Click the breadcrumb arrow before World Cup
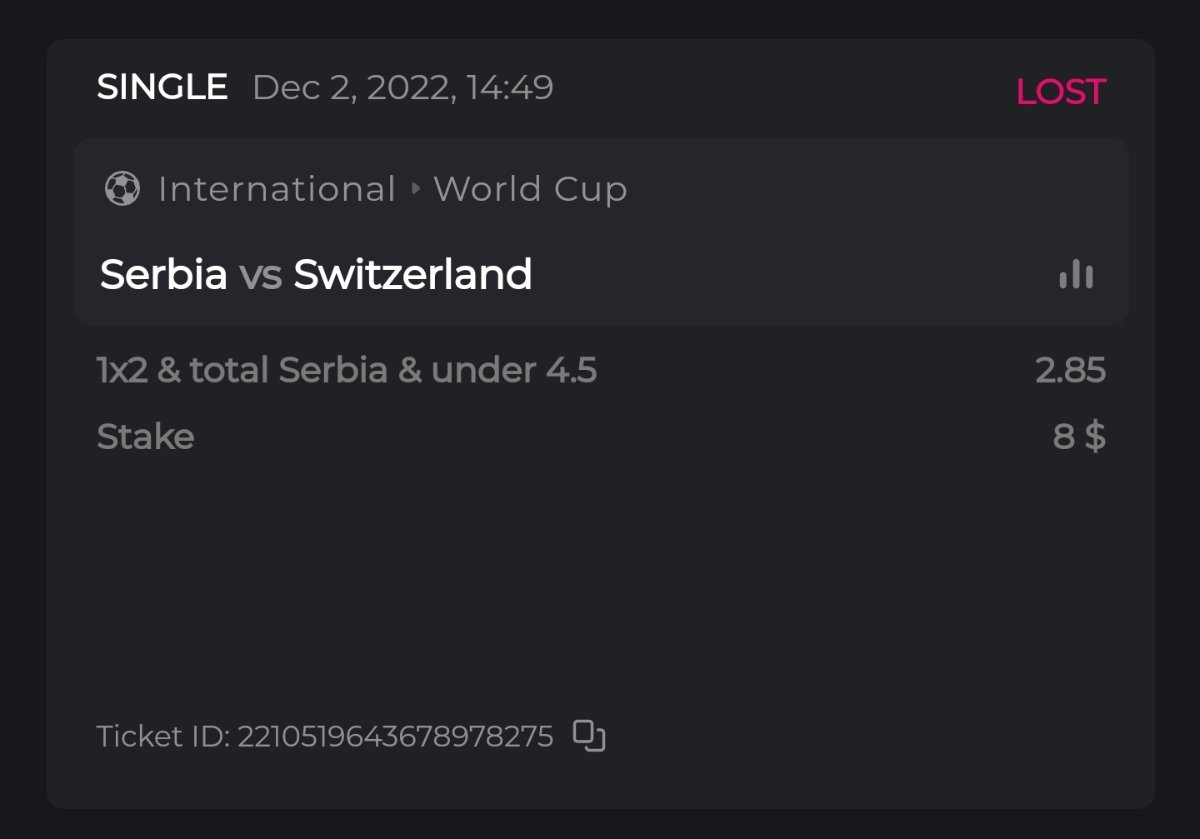 coord(416,189)
